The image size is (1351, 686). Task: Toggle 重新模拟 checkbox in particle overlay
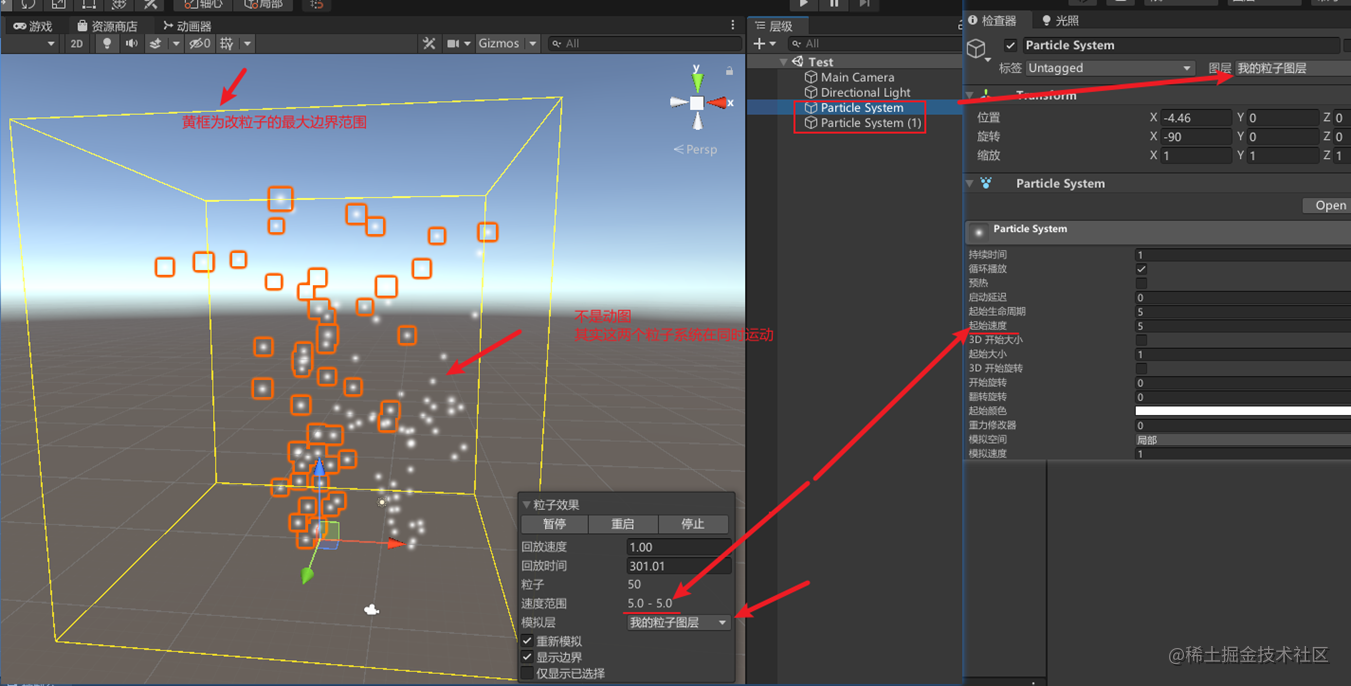(x=527, y=641)
